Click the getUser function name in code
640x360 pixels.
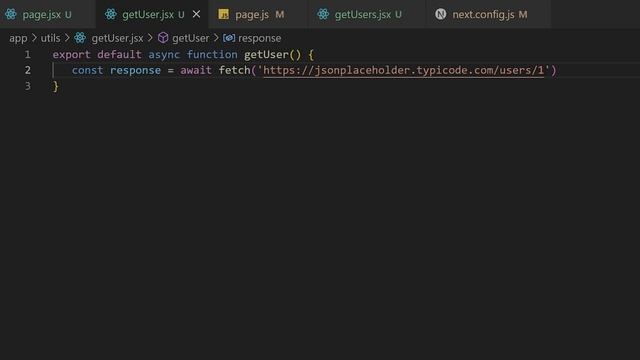(x=266, y=55)
